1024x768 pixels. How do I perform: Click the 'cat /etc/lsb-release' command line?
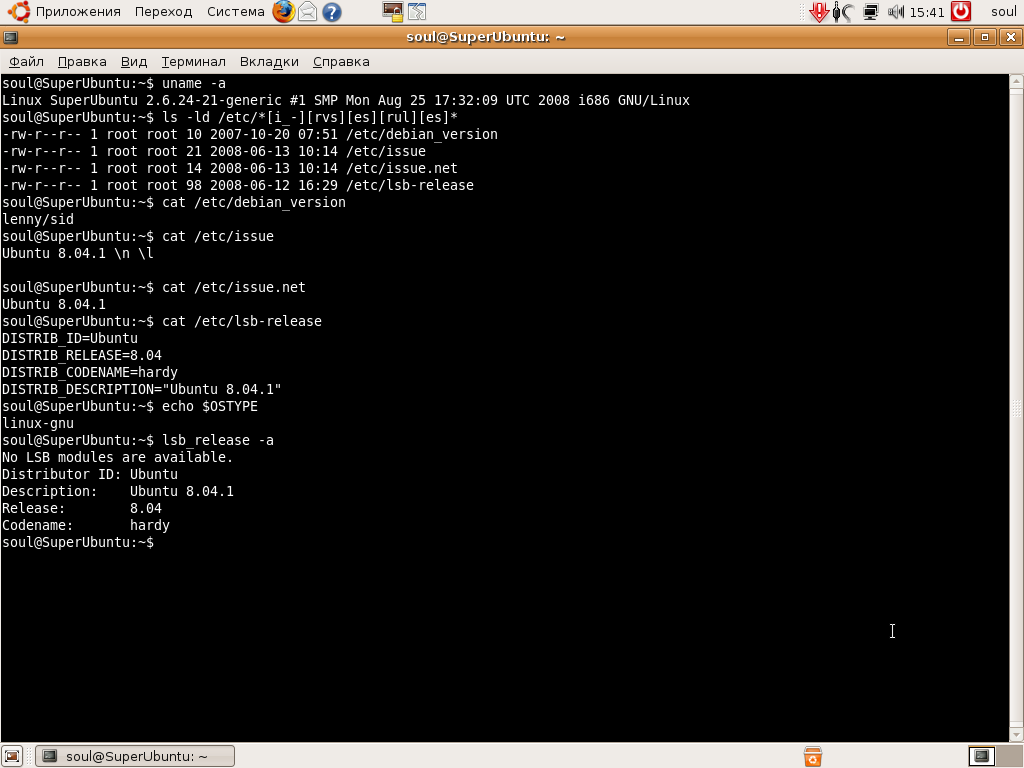point(162,321)
